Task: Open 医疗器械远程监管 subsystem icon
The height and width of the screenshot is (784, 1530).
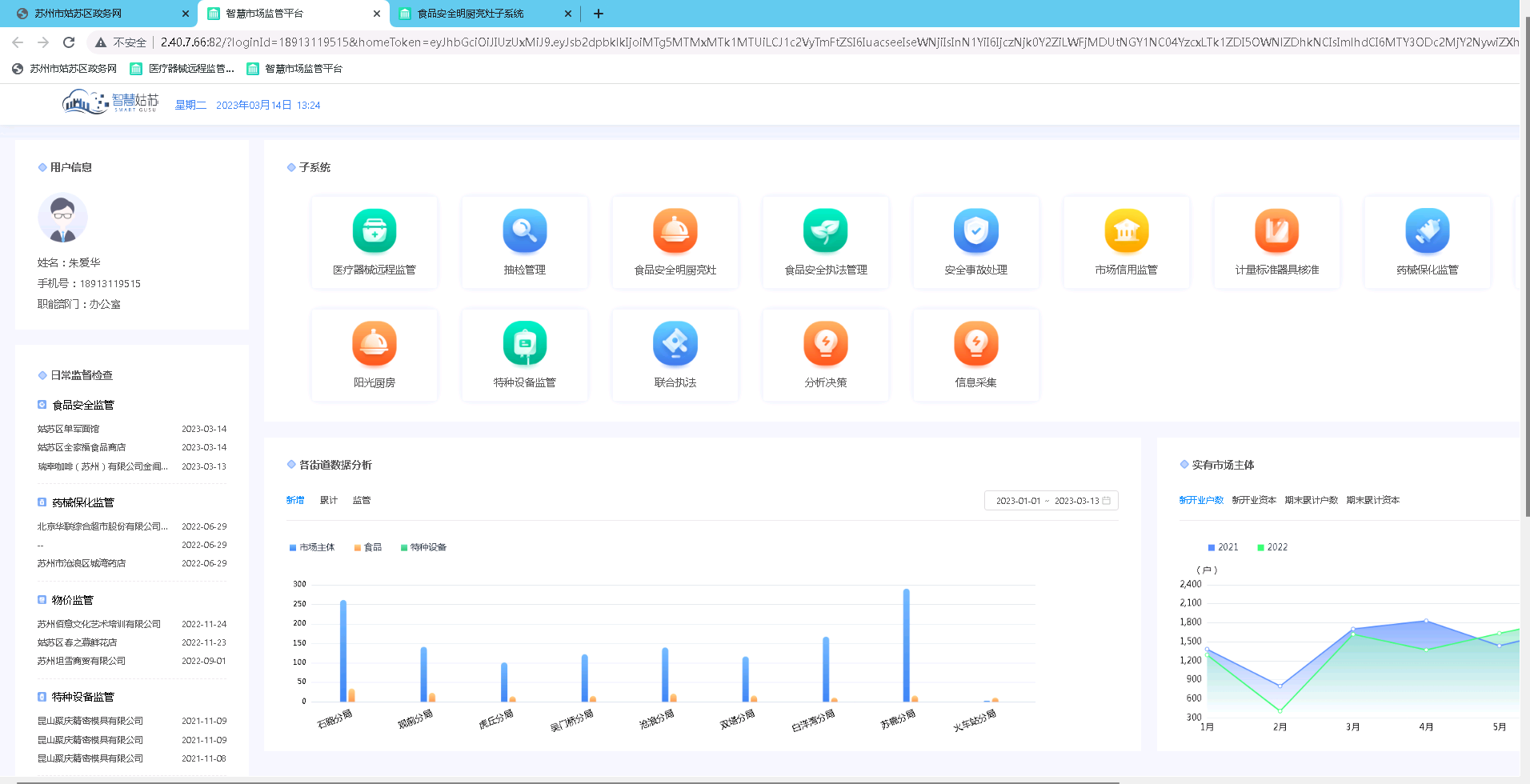Action: (x=374, y=231)
